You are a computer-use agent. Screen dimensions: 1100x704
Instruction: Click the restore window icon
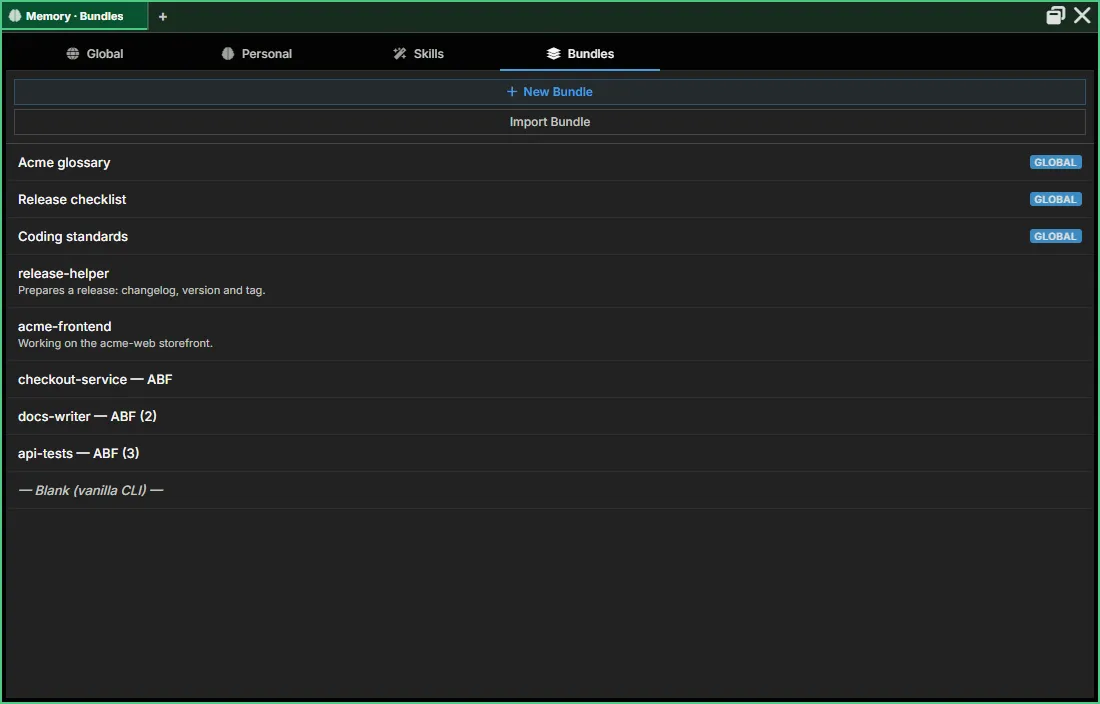[x=1055, y=15]
